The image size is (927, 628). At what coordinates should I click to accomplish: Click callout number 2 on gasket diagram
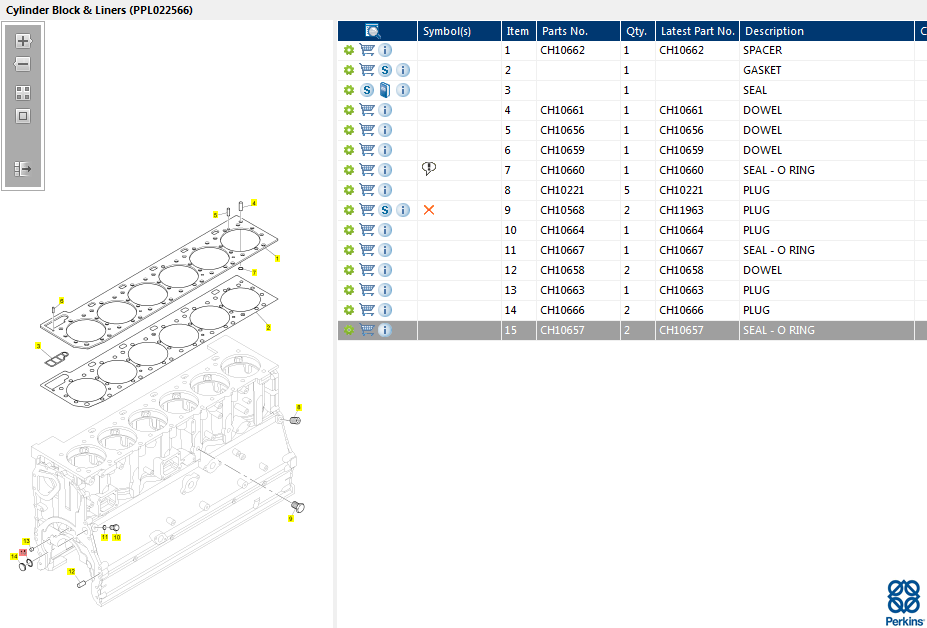[268, 327]
